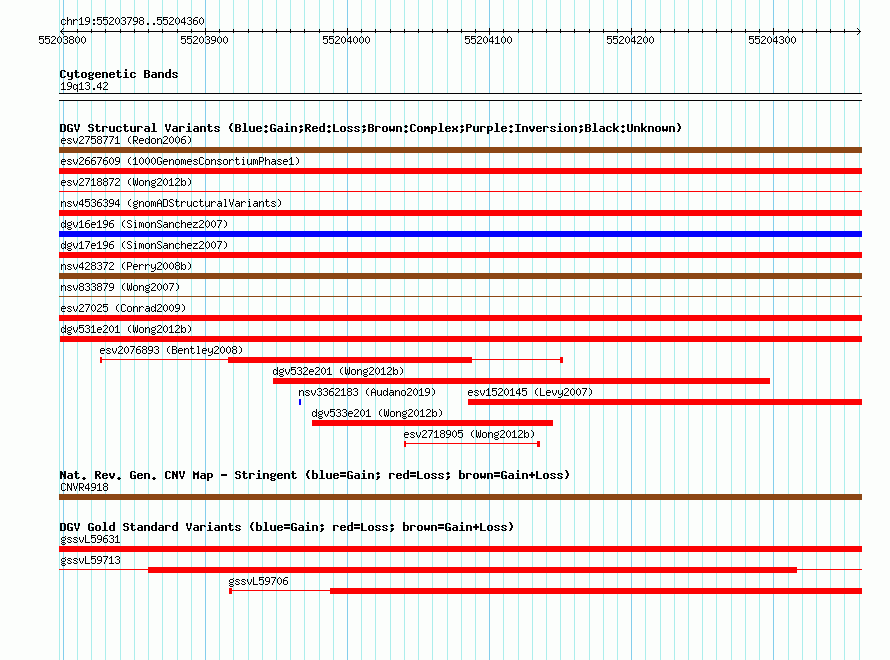Open the esv27025 (Conrad2009) label
Image resolution: width=890 pixels, height=660 pixels.
[123, 308]
